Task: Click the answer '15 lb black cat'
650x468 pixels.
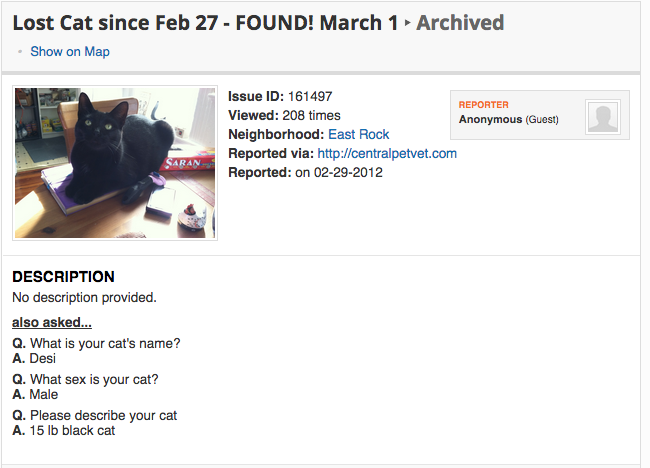Action: pos(72,430)
